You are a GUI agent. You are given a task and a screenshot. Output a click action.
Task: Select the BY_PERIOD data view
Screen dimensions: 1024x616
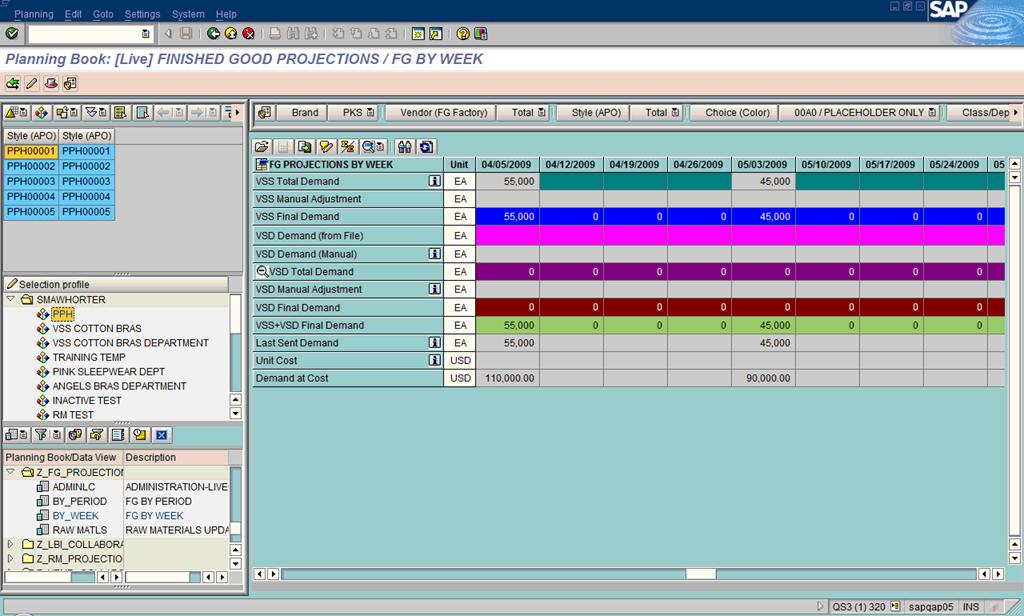click(x=80, y=501)
